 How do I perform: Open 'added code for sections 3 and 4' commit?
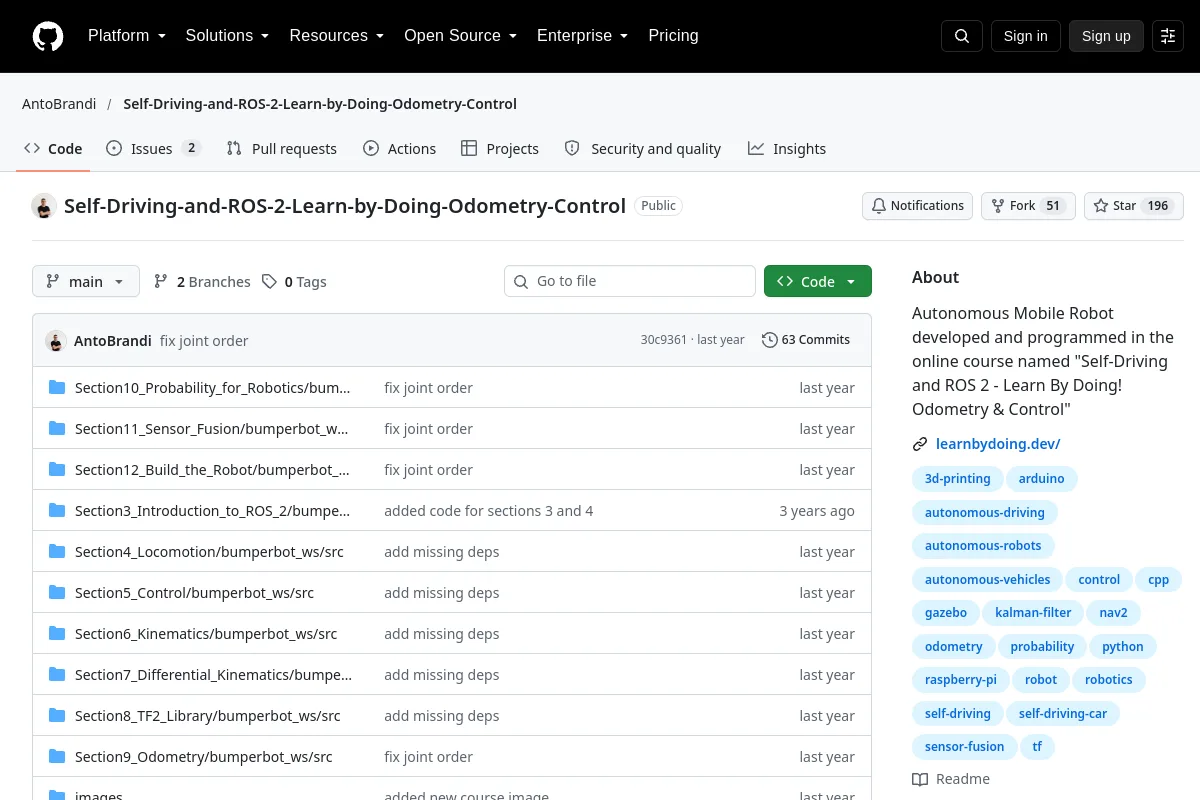point(489,511)
